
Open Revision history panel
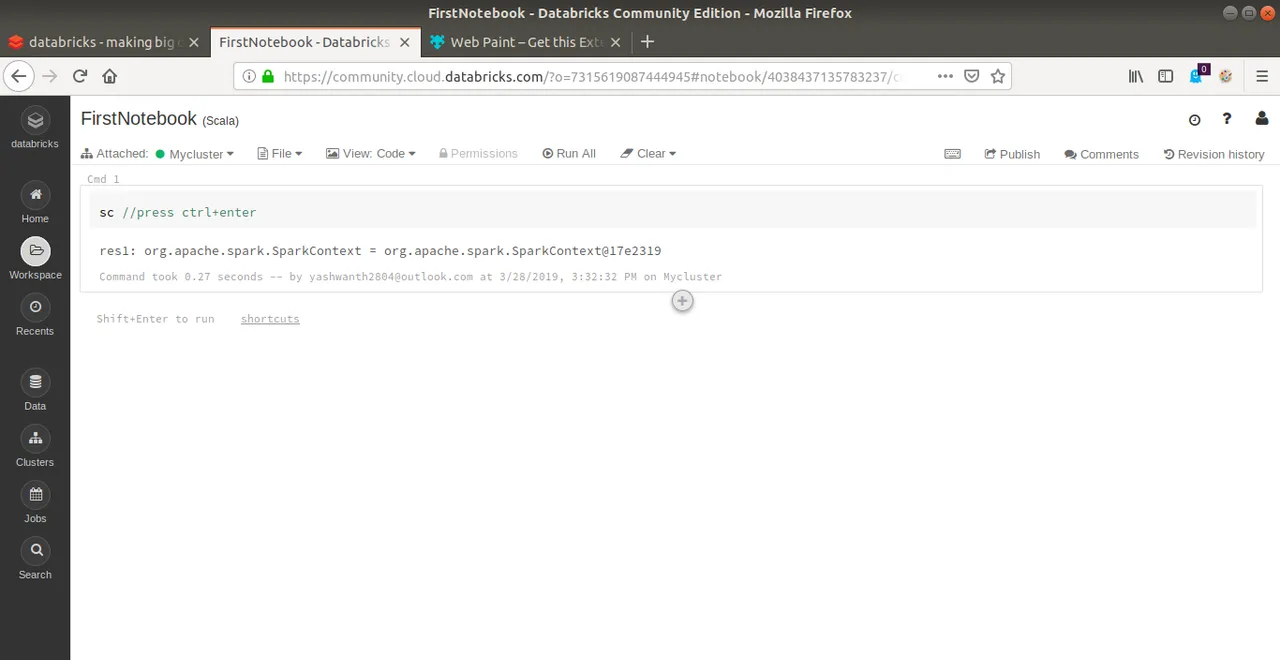[x=1214, y=154]
